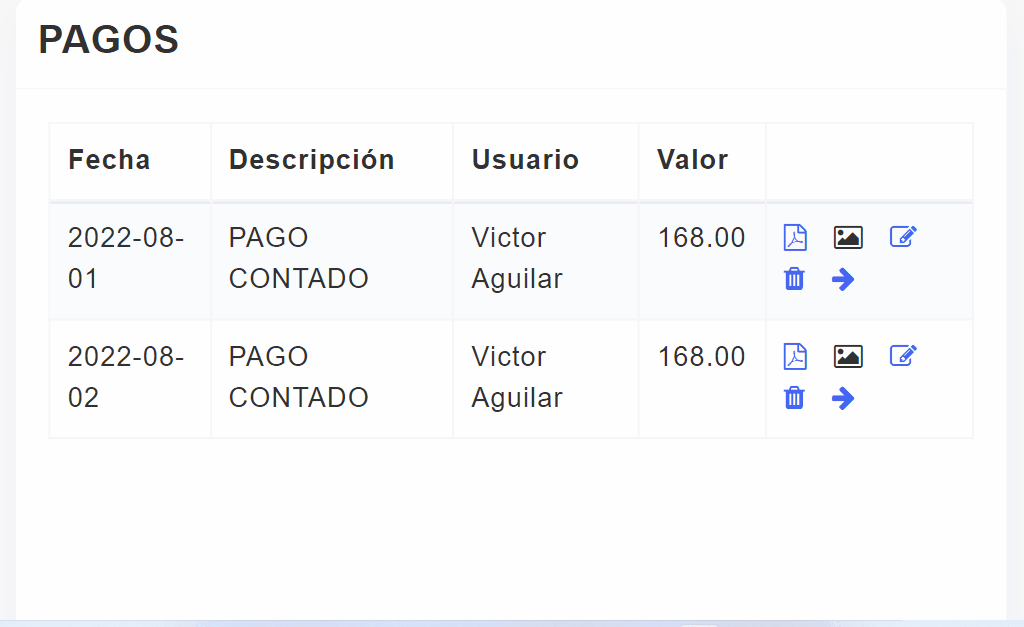The image size is (1024, 627).
Task: Click the PAGOS heading
Action: coord(108,40)
